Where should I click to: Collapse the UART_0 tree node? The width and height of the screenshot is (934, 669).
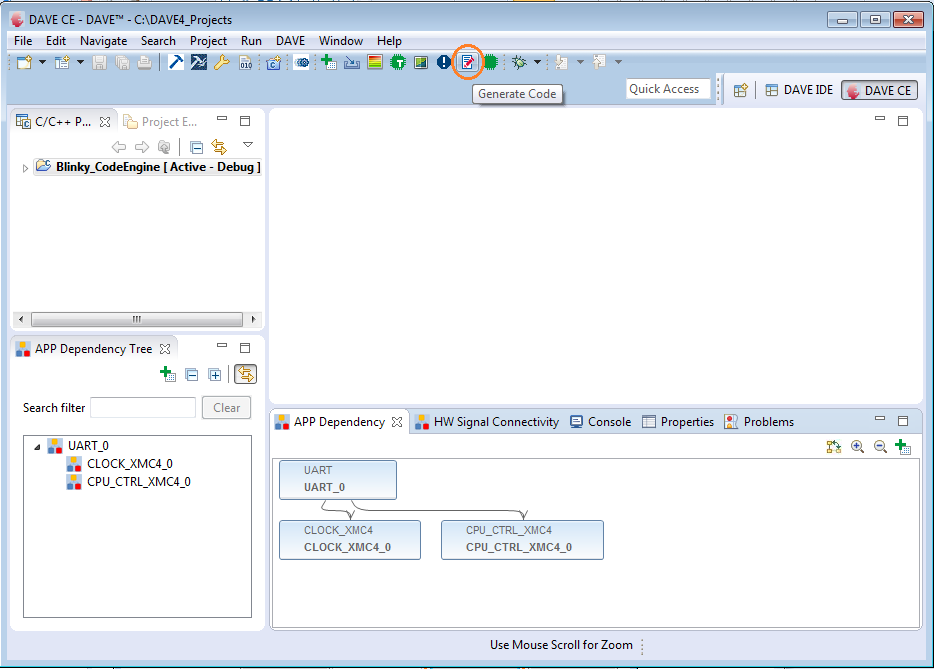point(37,447)
